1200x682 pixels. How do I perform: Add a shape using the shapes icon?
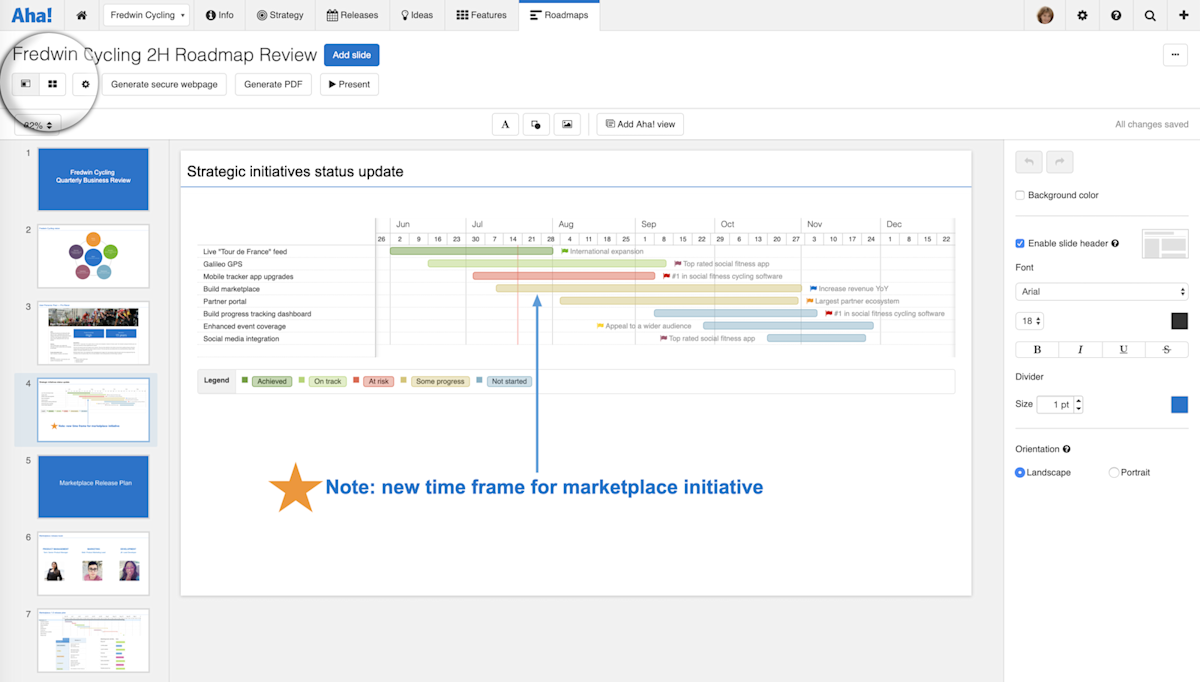point(536,124)
